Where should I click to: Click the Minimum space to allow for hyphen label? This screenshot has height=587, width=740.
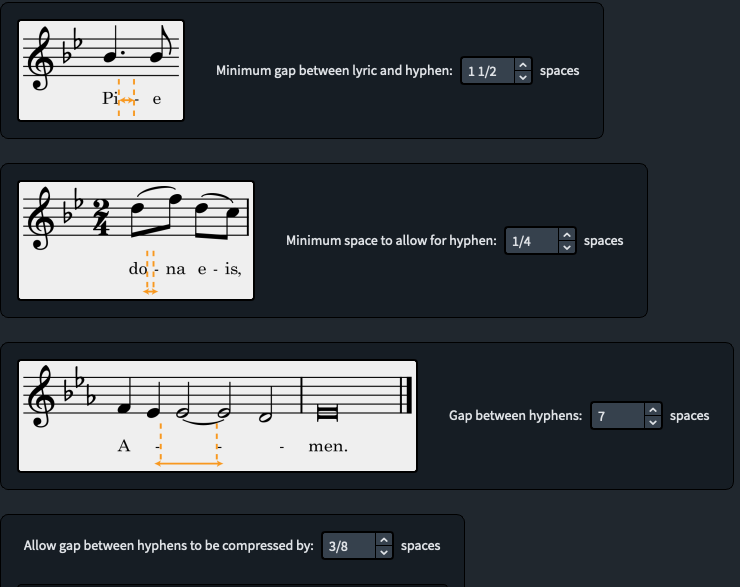391,241
